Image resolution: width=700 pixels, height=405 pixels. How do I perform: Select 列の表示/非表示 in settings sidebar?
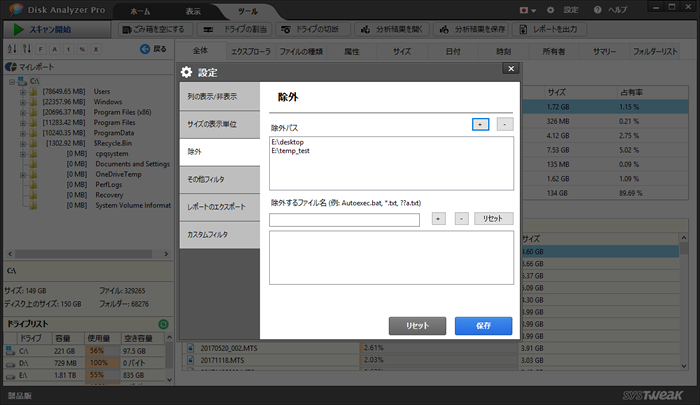(x=220, y=96)
